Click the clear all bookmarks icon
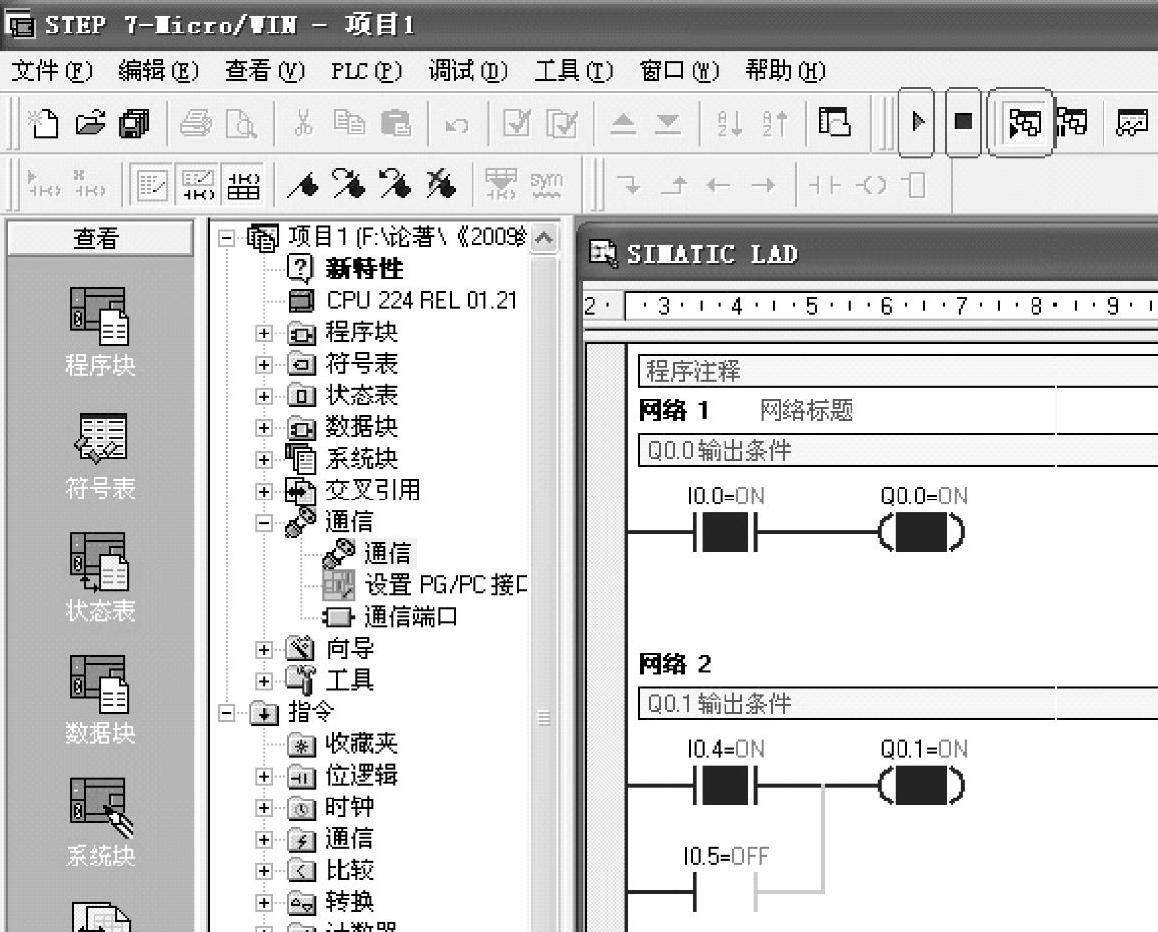 pos(440,185)
